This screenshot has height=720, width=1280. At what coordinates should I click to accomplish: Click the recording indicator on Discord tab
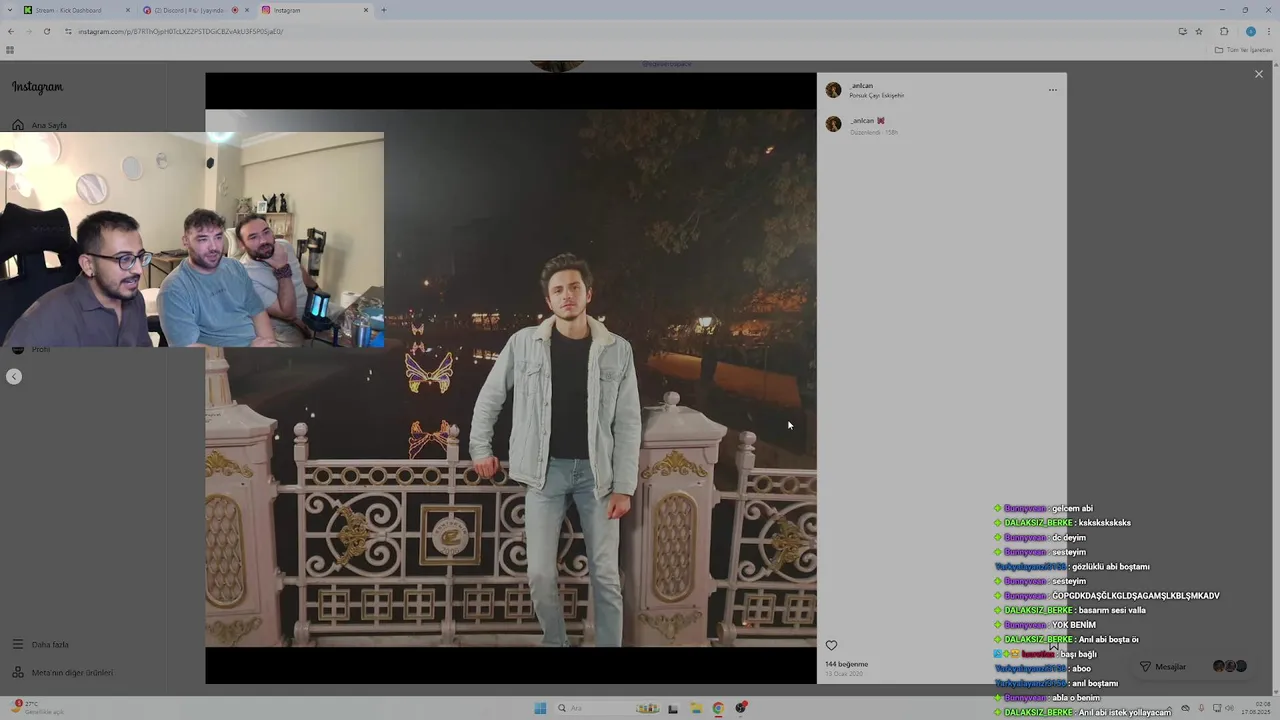click(x=235, y=10)
